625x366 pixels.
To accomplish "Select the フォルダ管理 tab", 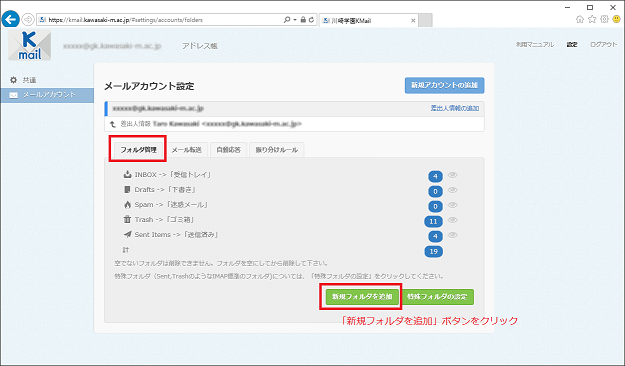I will [138, 150].
